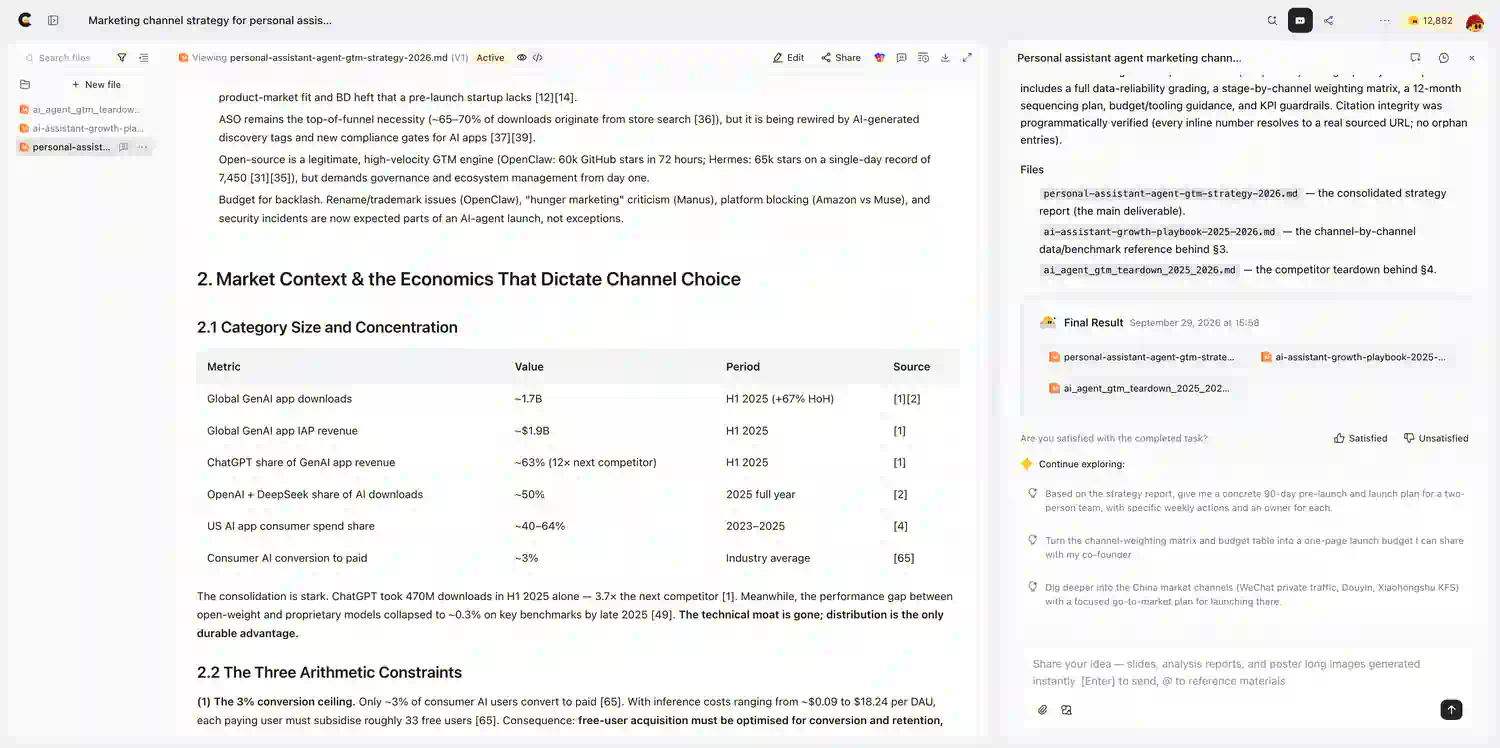Click the New file button
Viewport: 1500px width, 748px height.
96,85
